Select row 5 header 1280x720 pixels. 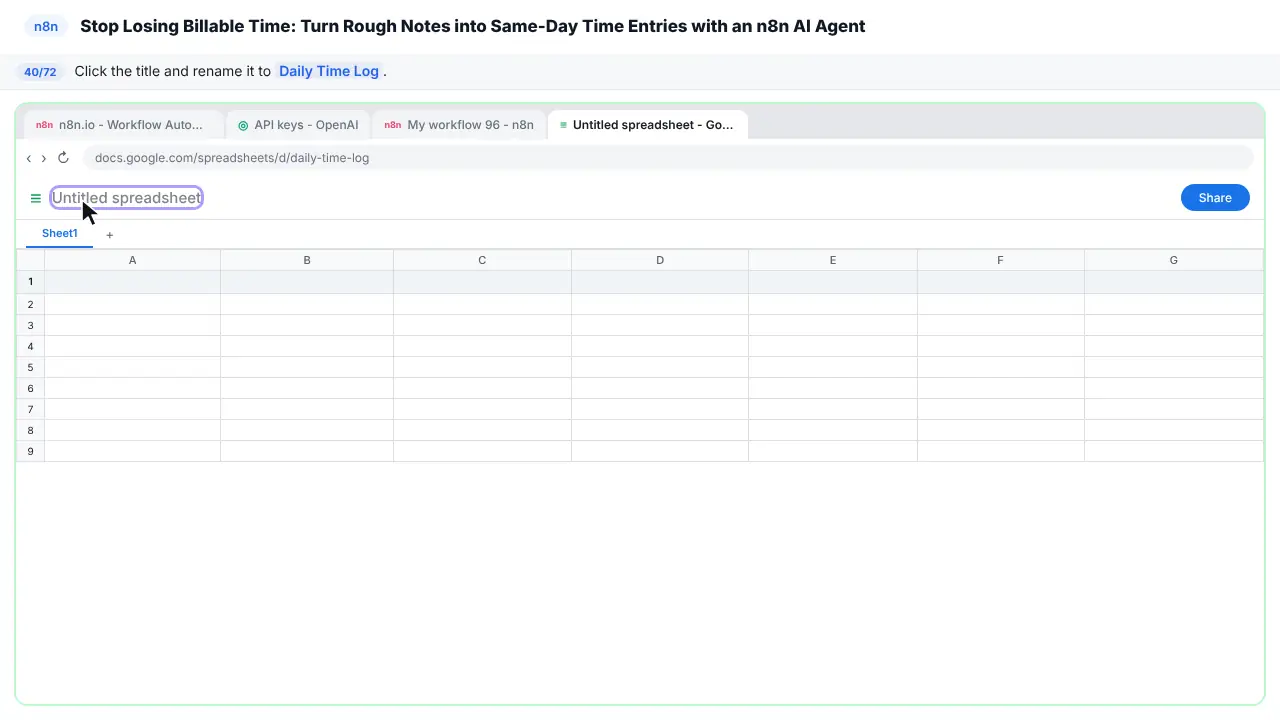coord(30,367)
